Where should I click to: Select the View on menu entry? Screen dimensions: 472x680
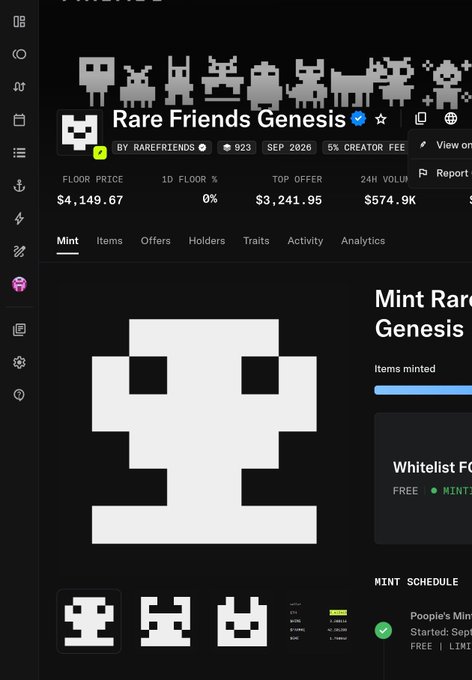click(440, 145)
